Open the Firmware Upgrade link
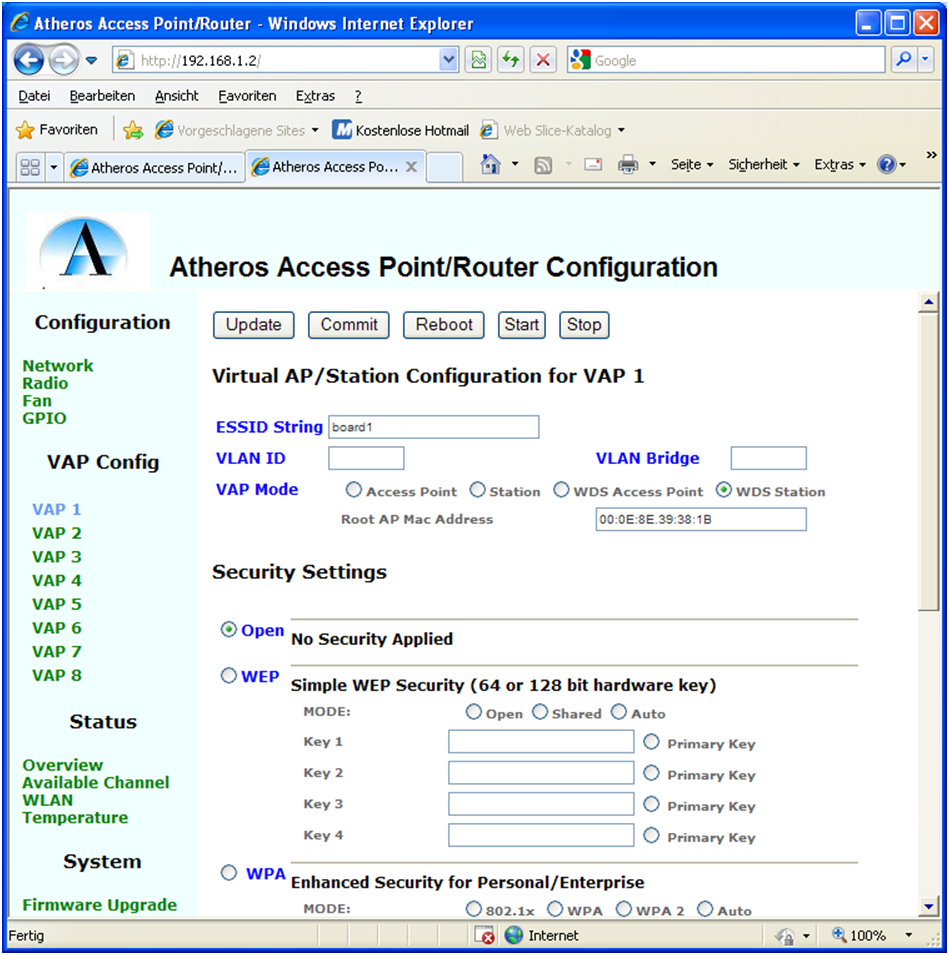The height and width of the screenshot is (955, 949). click(x=99, y=905)
